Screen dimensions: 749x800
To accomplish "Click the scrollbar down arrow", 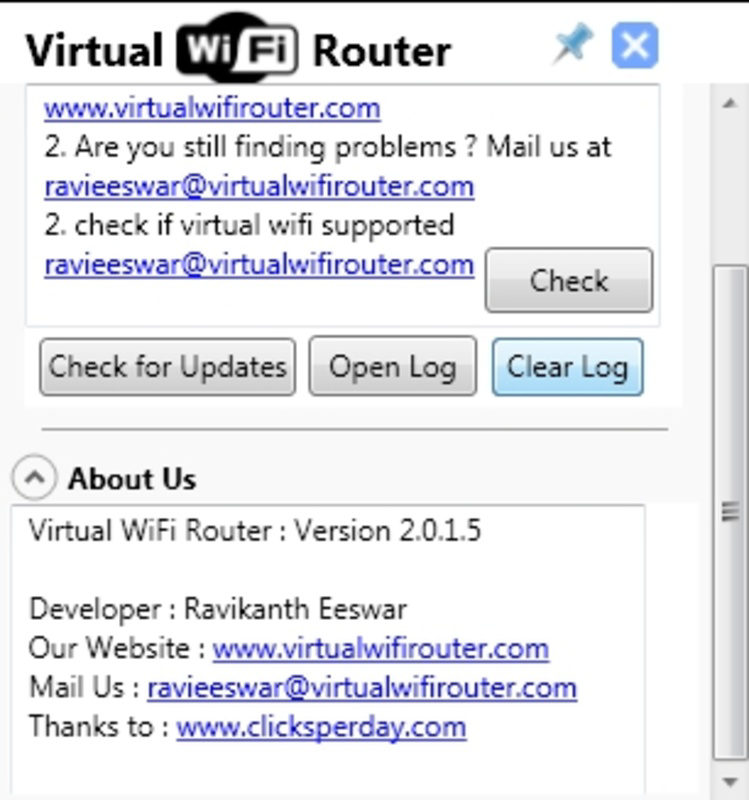I will pos(730,782).
